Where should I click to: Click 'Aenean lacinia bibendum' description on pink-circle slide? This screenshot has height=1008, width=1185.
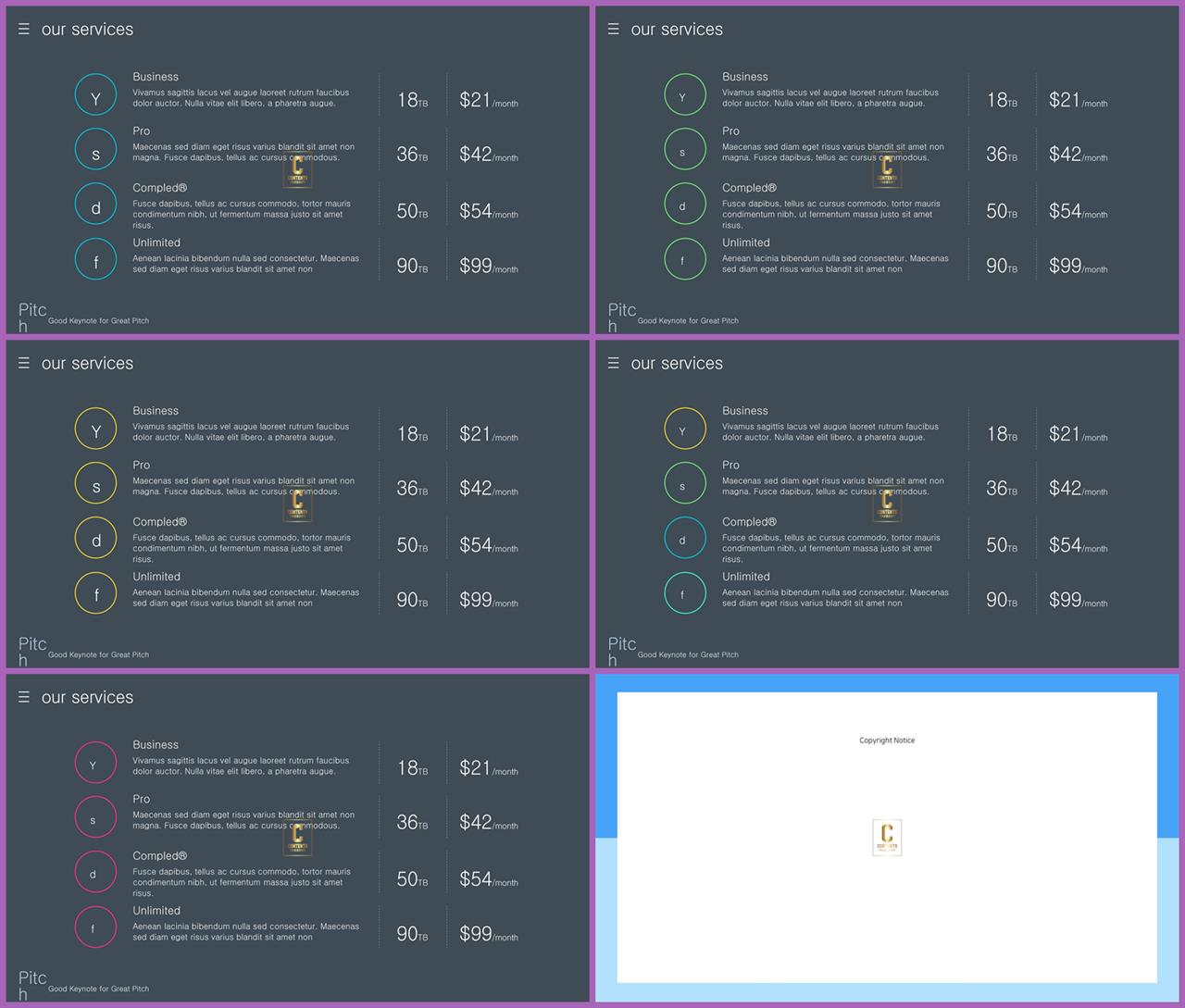[245, 932]
